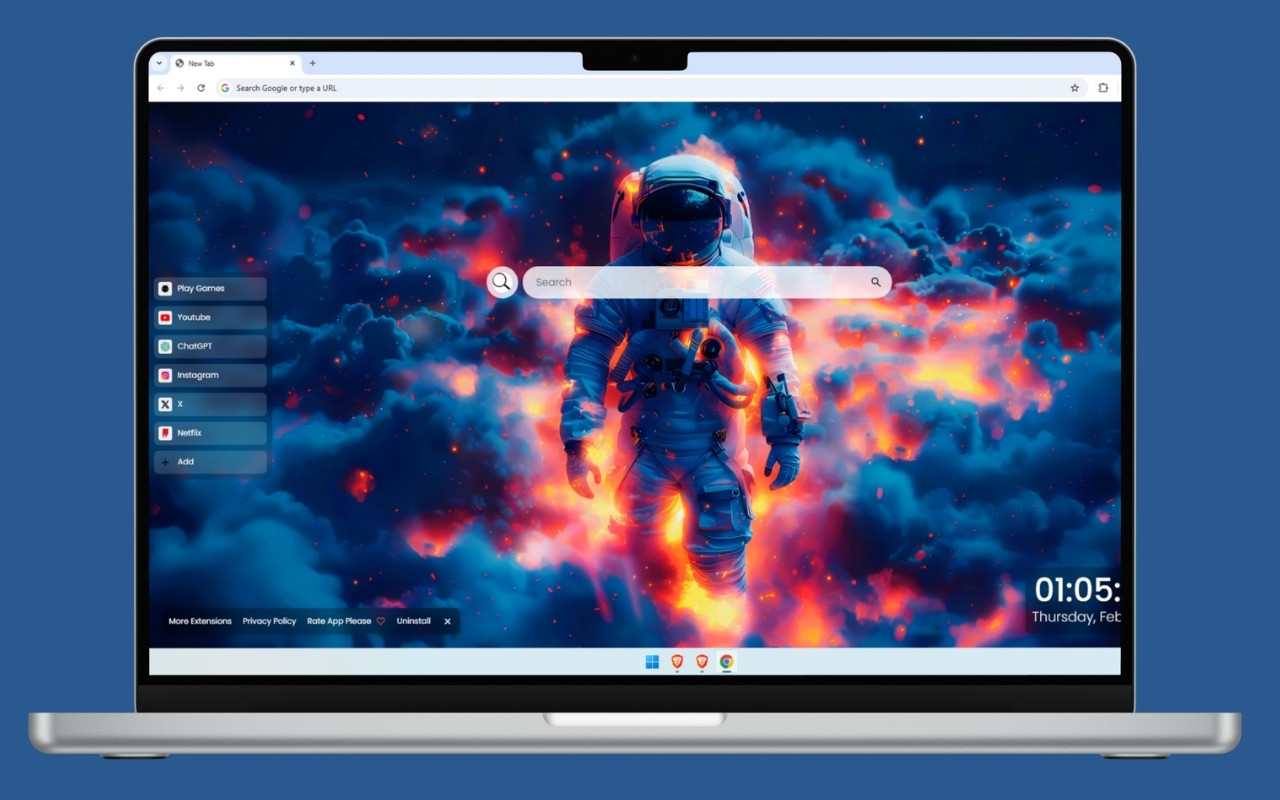Click the More Extensions link
This screenshot has width=1280, height=800.
(x=198, y=621)
